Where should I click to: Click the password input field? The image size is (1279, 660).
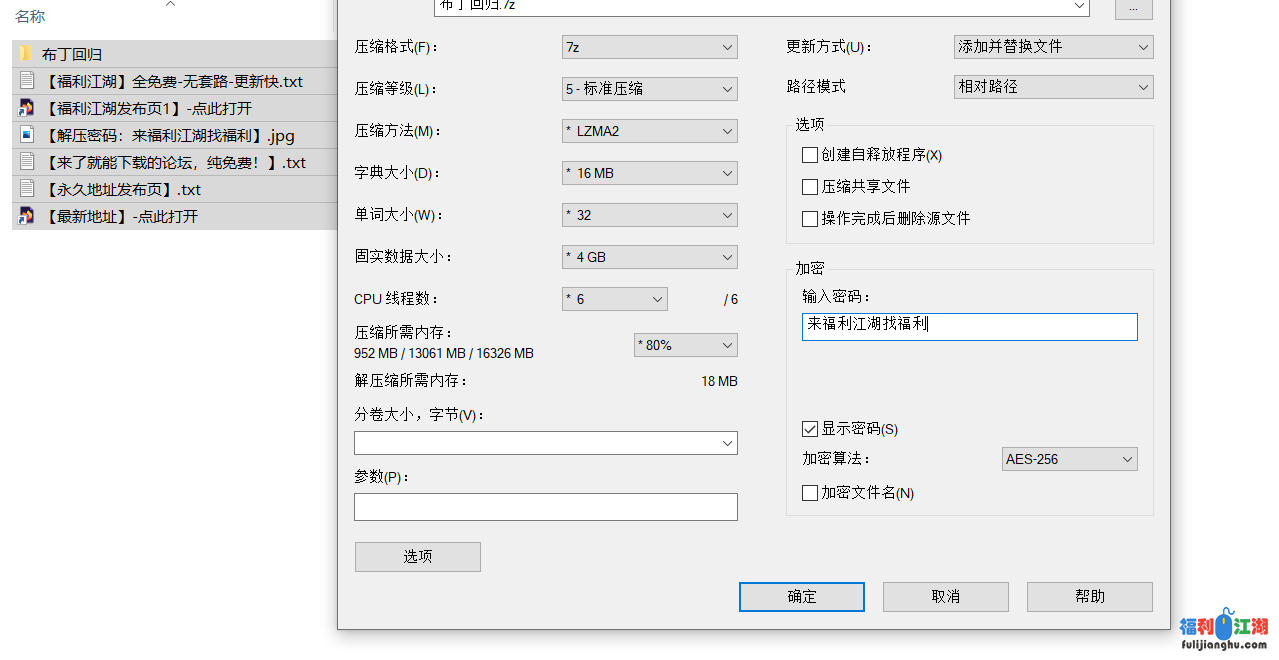(x=968, y=326)
